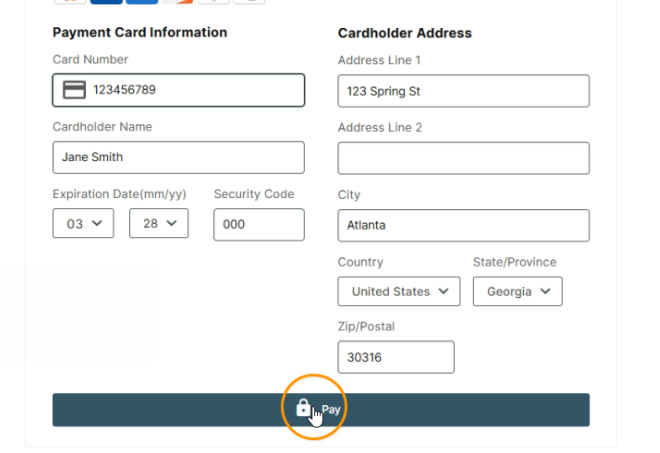660x453 pixels.
Task: Select the Zip/Postal field with 30316
Action: click(x=395, y=357)
